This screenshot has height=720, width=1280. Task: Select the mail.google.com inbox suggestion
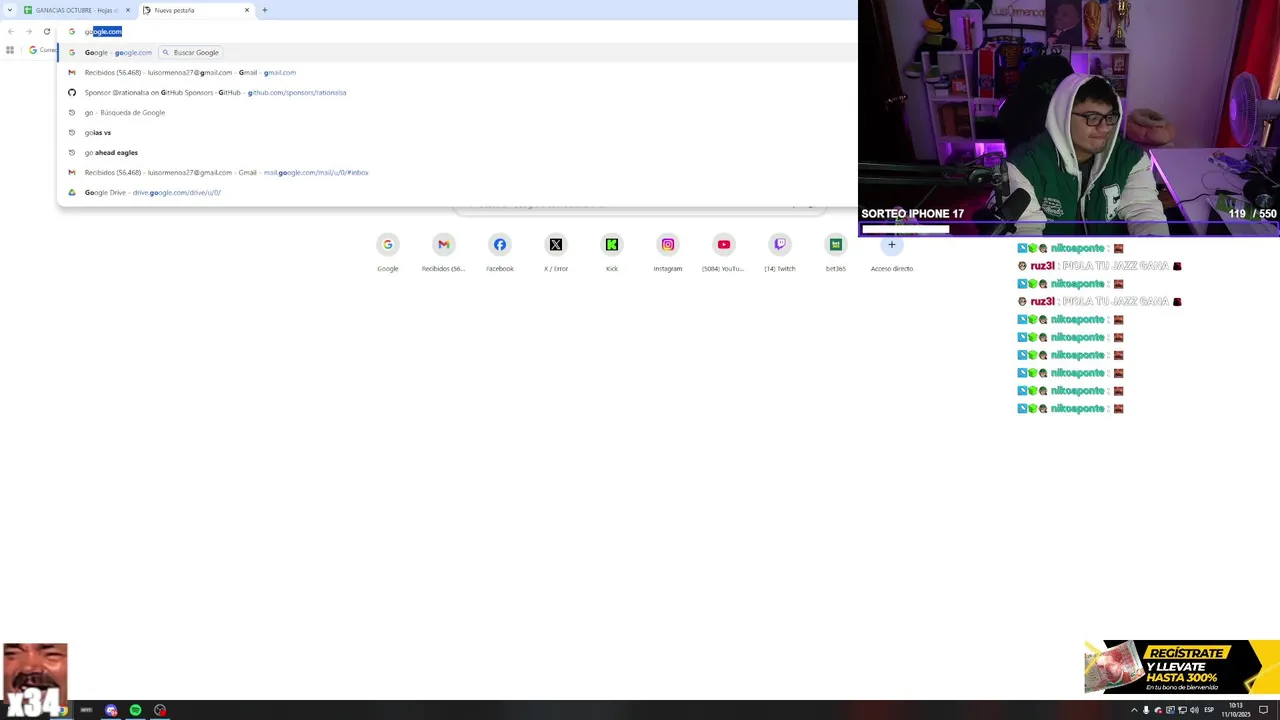coord(456,172)
